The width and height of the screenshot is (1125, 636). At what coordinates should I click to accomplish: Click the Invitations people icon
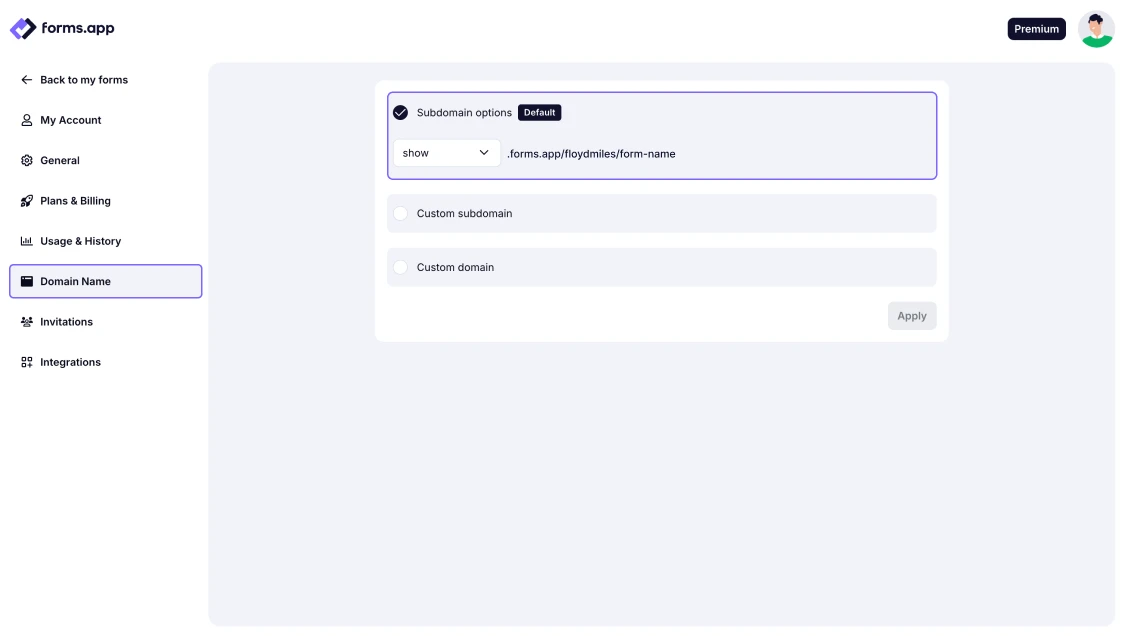point(27,322)
